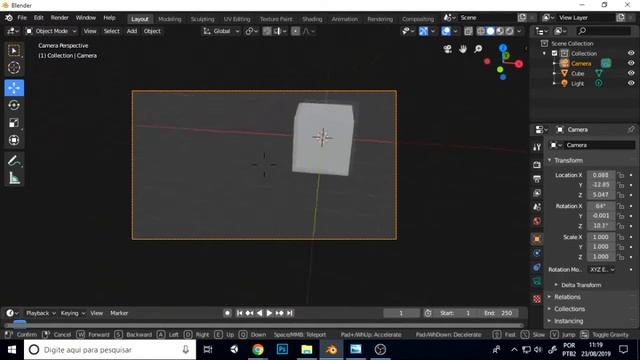The image size is (640, 360).
Task: Lock the Rotation X value
Action: 621,206
